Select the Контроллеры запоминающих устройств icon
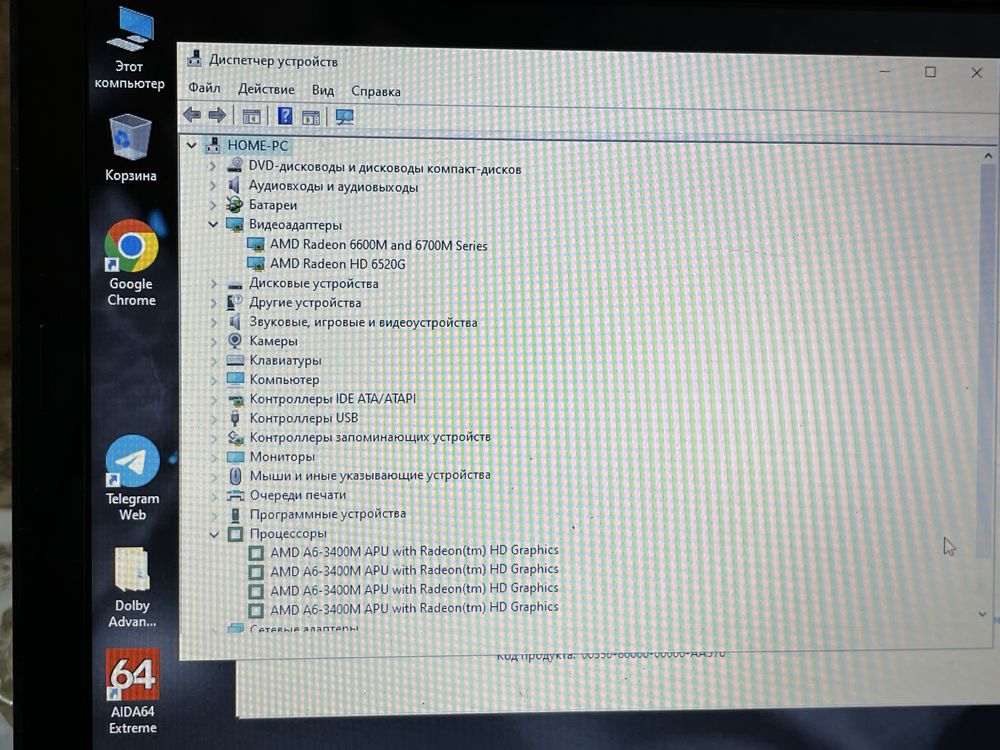 click(236, 438)
